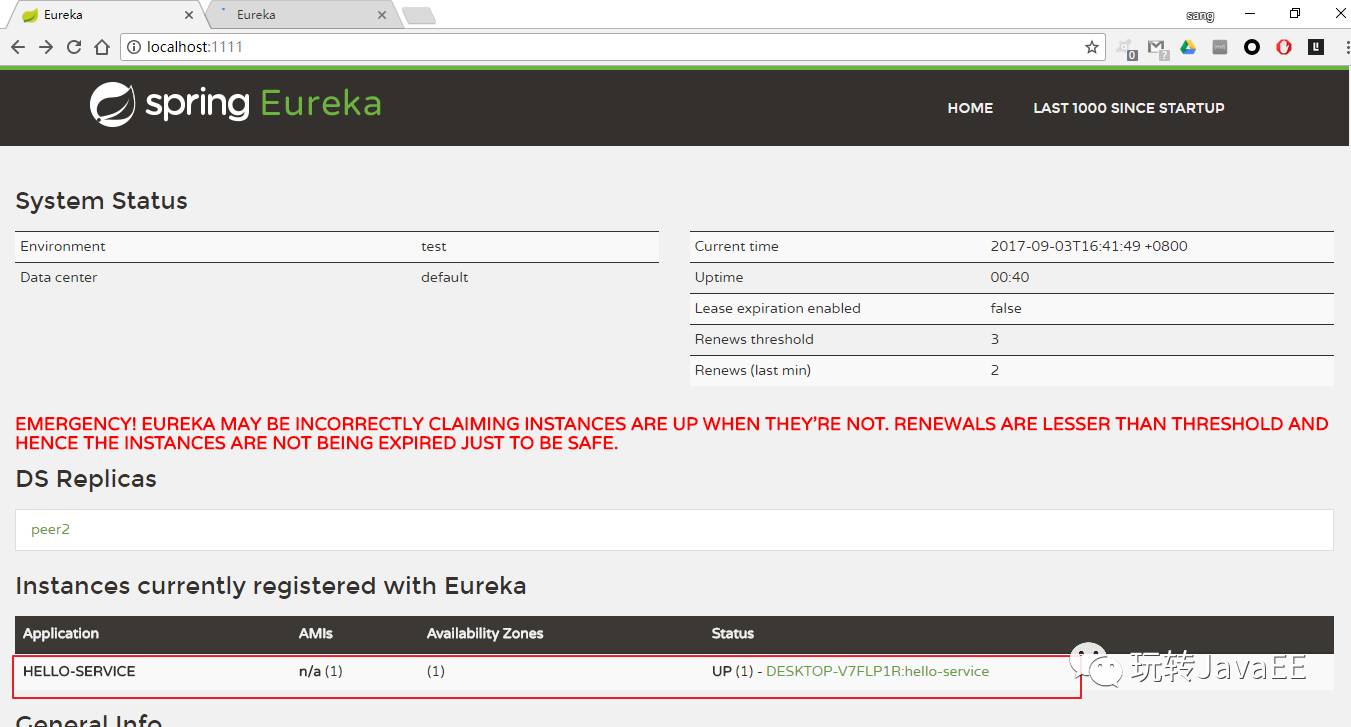1351x727 pixels.
Task: Click the System Status heading
Action: click(101, 201)
